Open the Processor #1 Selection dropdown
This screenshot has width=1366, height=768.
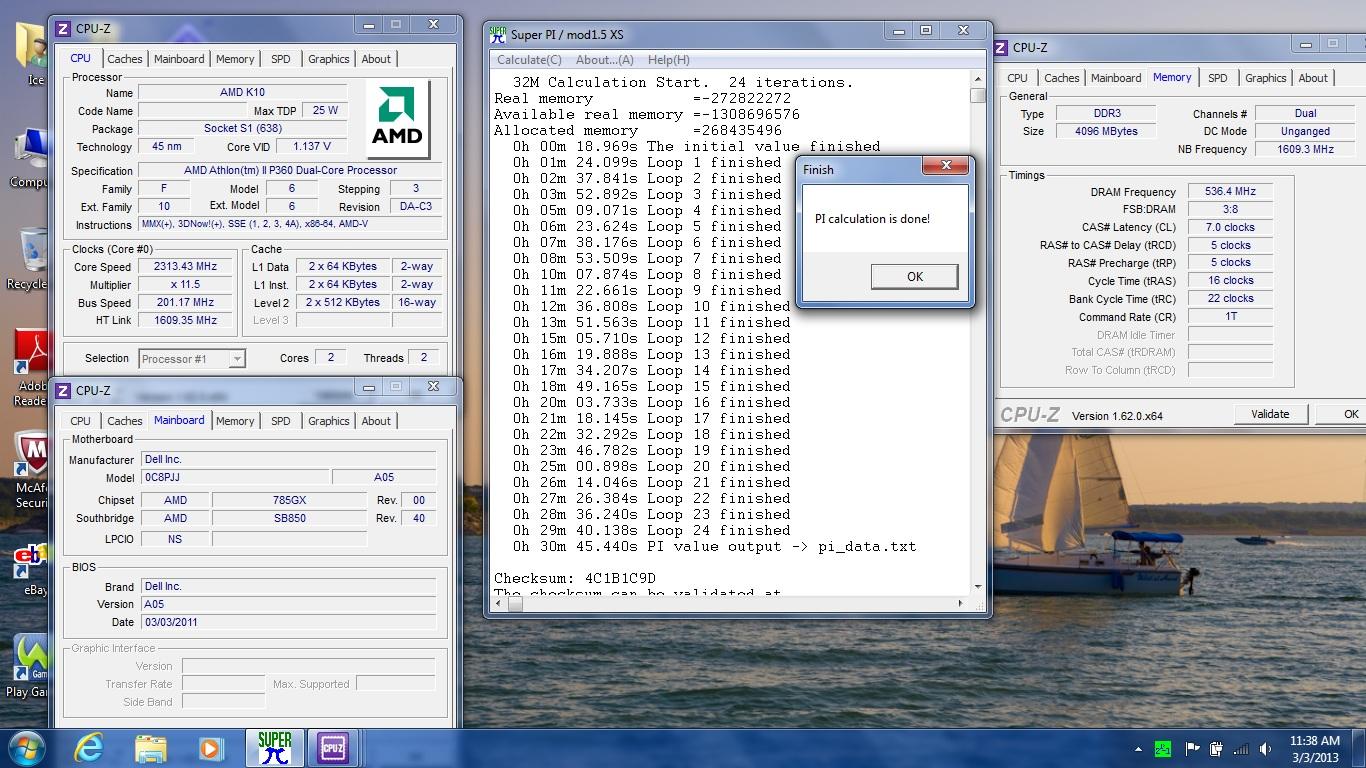click(192, 358)
